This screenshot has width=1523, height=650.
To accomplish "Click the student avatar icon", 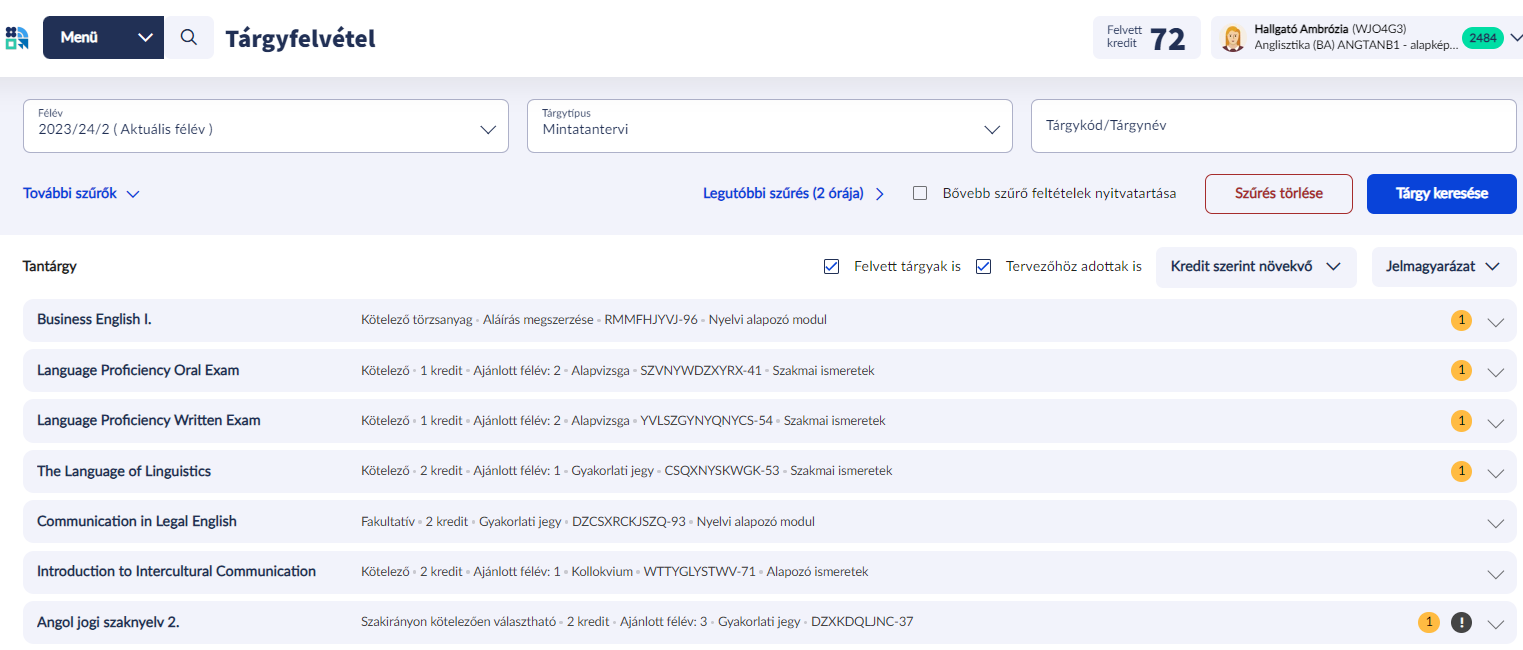I will pyautogui.click(x=1233, y=39).
